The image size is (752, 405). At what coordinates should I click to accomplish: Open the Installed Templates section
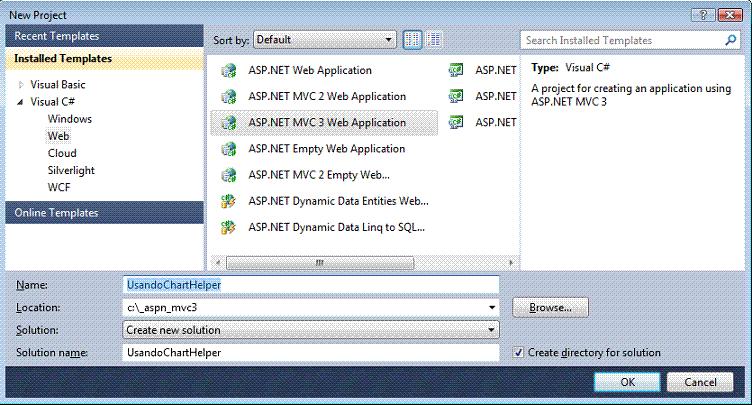[x=105, y=59]
